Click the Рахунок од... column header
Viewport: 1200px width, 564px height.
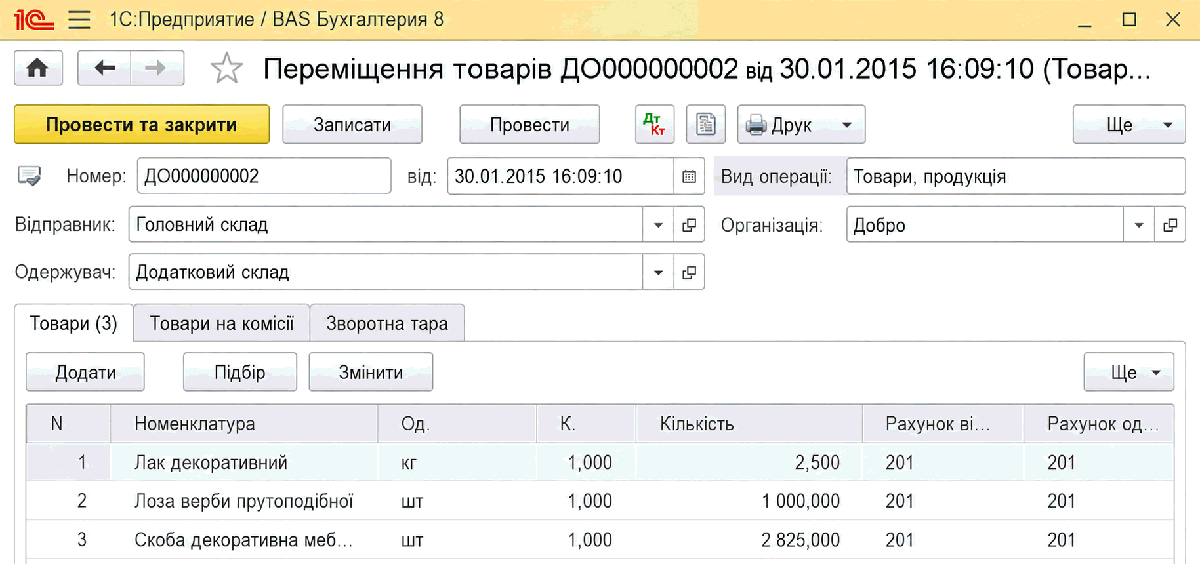(1098, 424)
